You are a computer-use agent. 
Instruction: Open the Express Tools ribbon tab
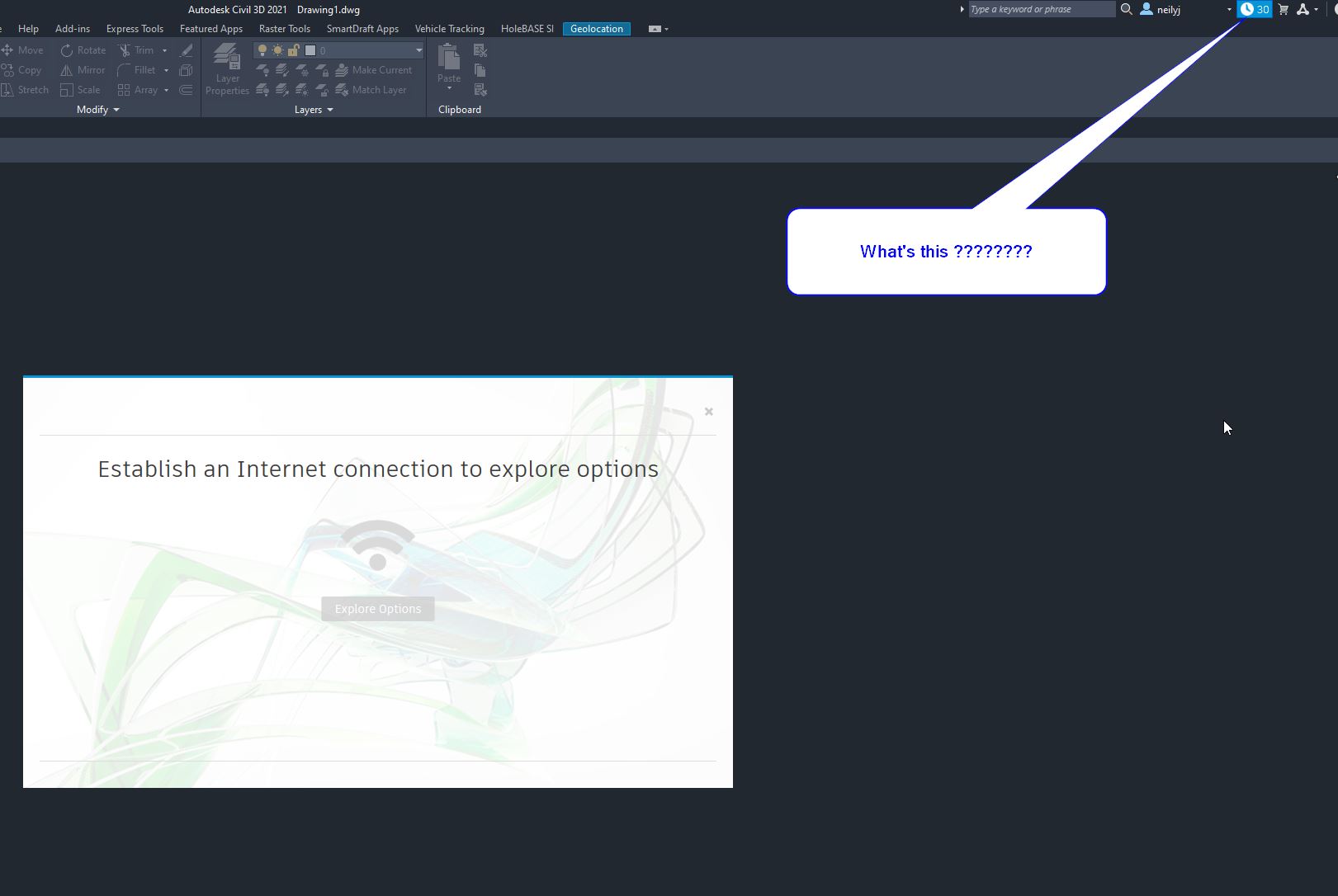pyautogui.click(x=135, y=29)
